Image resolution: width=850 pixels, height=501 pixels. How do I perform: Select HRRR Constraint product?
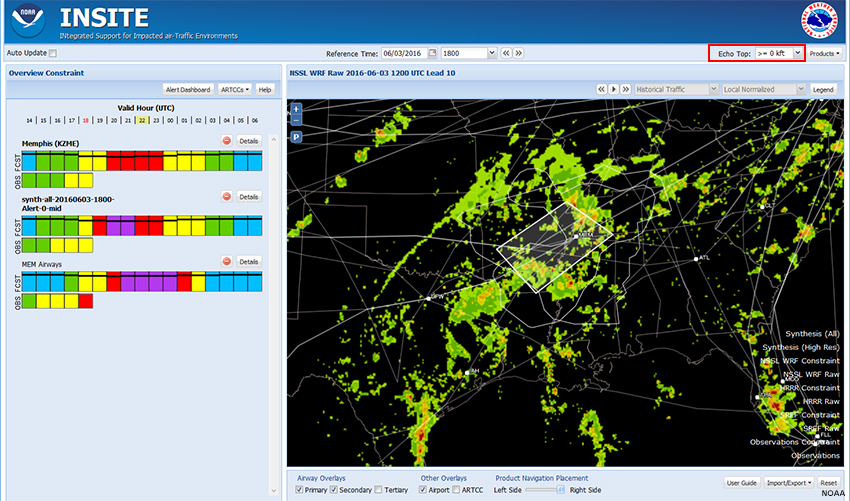809,388
